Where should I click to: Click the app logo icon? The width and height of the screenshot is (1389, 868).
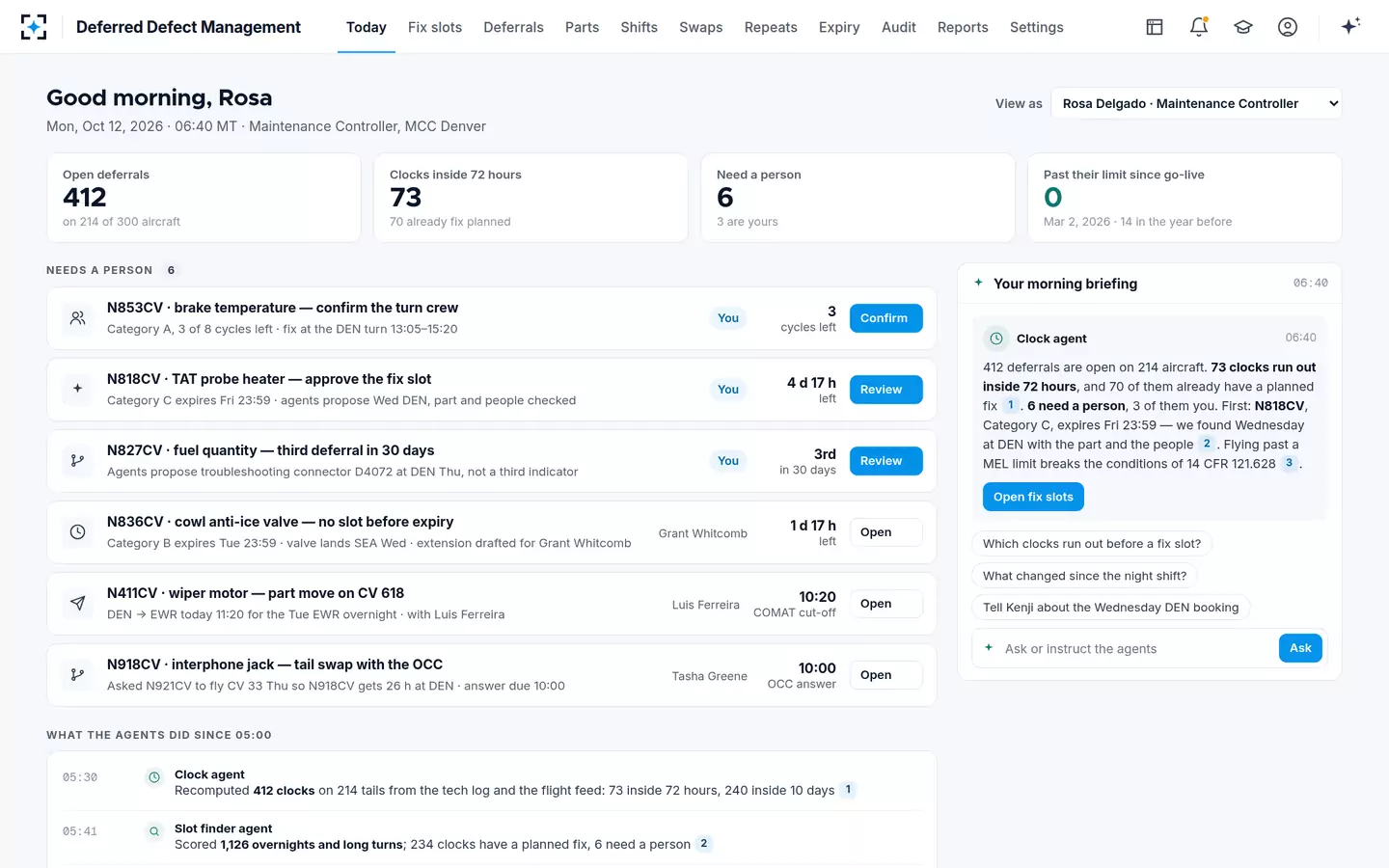[x=34, y=27]
